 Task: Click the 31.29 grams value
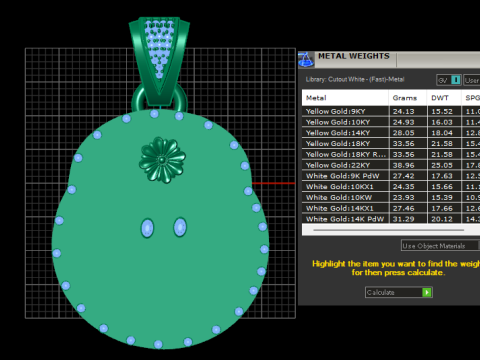403,219
